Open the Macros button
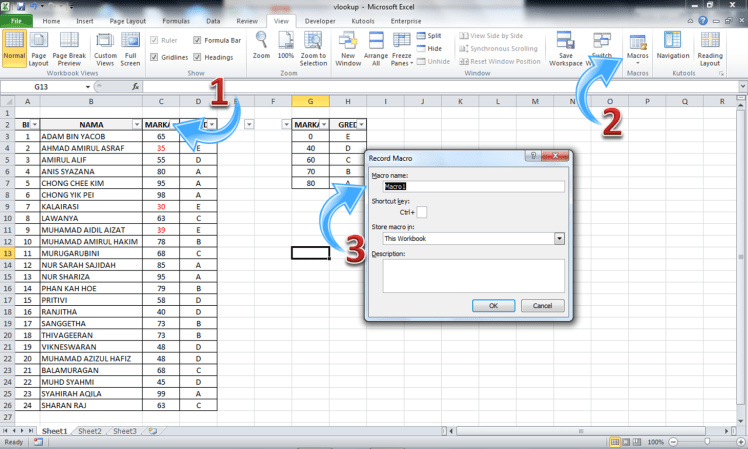Image resolution: width=748 pixels, height=449 pixels. click(x=637, y=48)
